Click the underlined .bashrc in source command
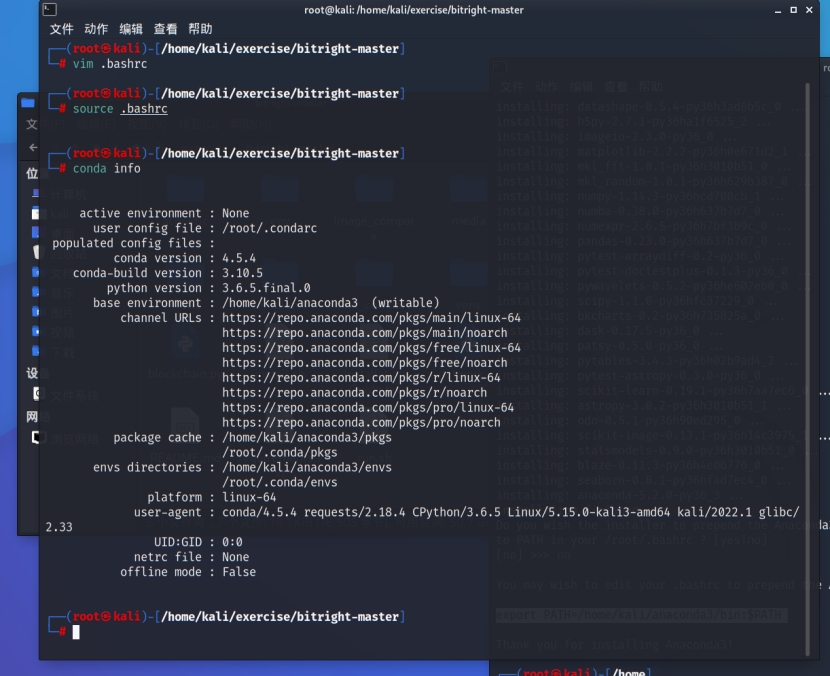Screen dimensions: 830x676 [x=144, y=109]
